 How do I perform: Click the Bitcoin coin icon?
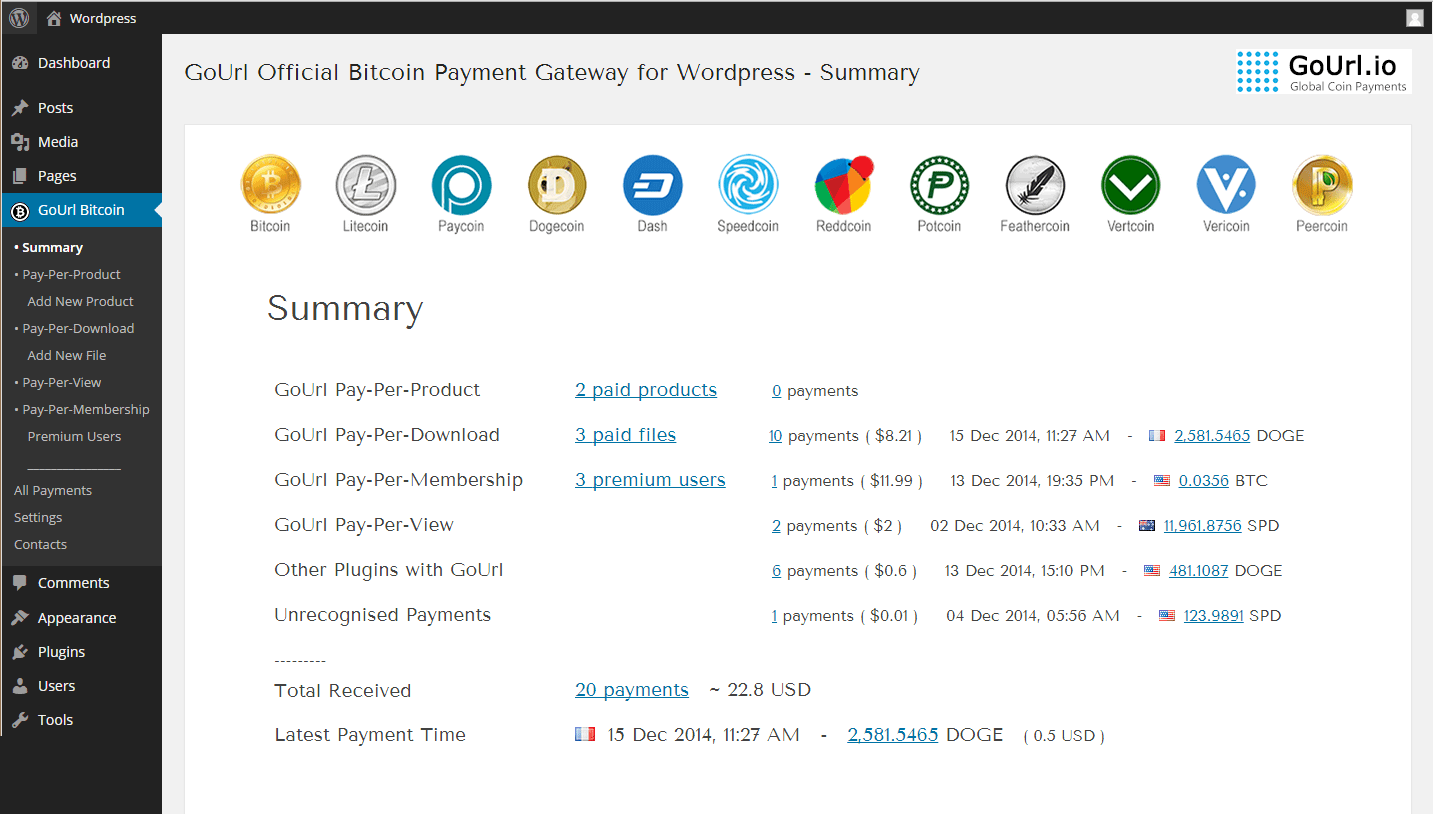(270, 186)
